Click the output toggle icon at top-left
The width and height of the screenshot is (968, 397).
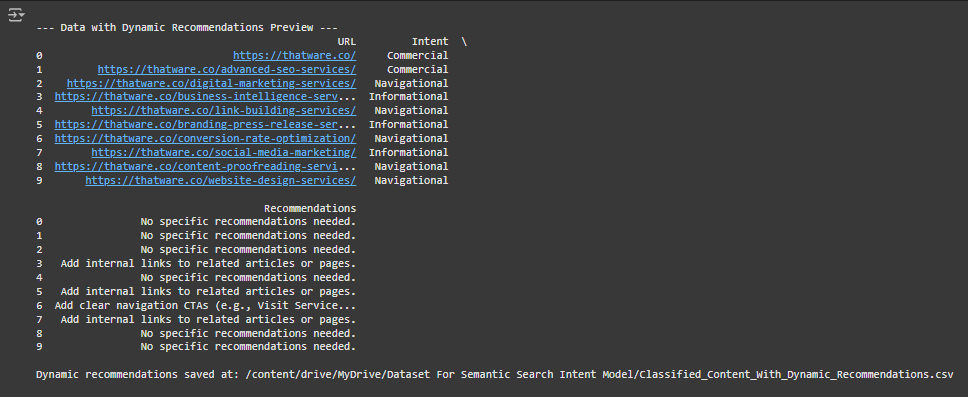16,14
